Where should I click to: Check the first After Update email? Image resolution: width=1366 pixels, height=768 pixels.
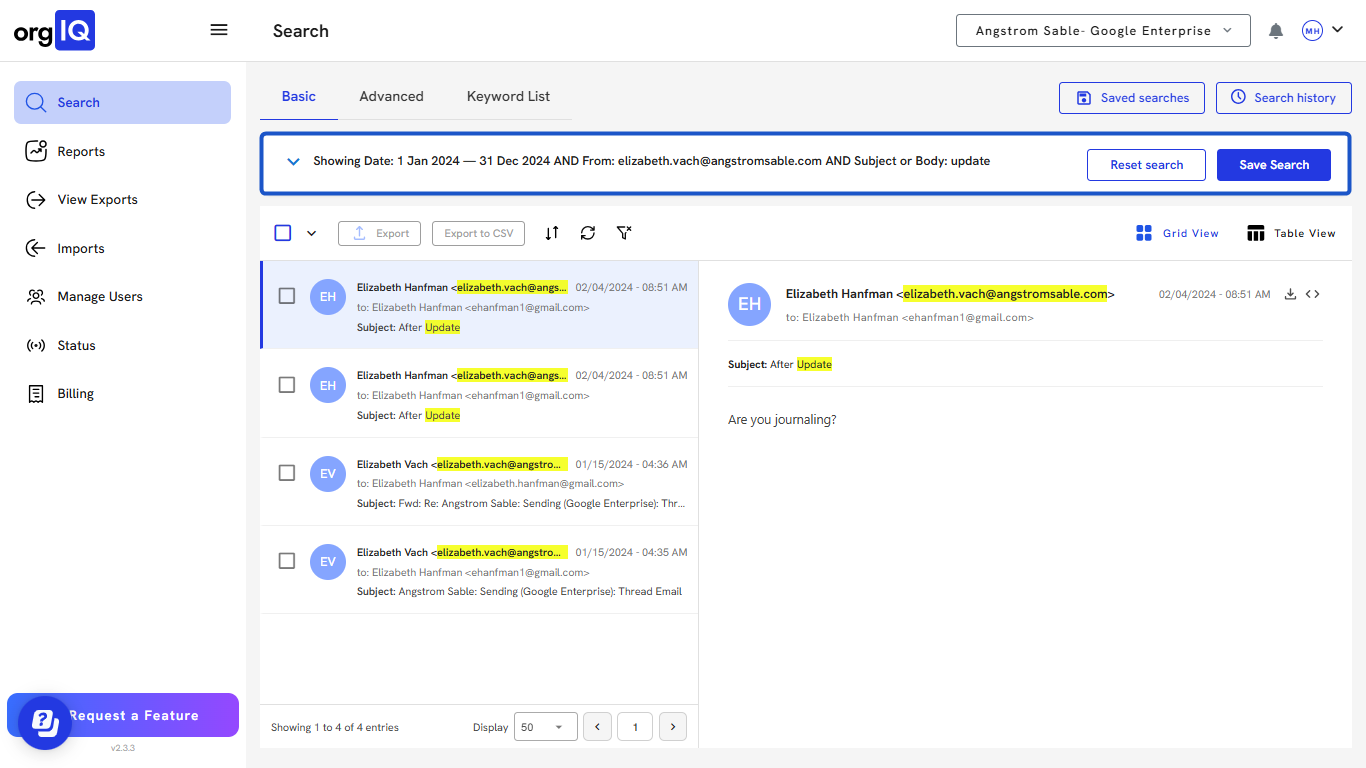pyautogui.click(x=287, y=296)
